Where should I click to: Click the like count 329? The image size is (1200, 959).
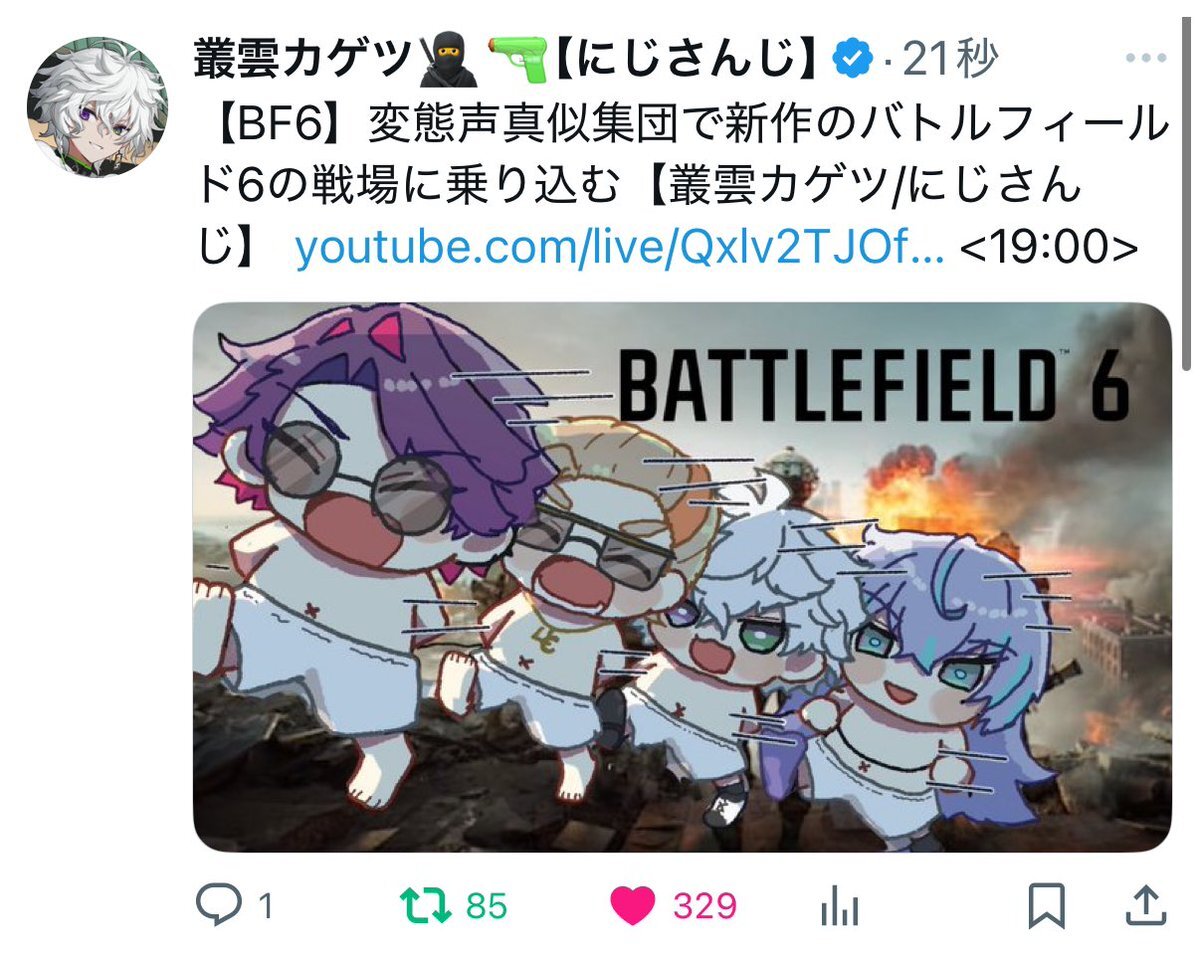click(704, 907)
